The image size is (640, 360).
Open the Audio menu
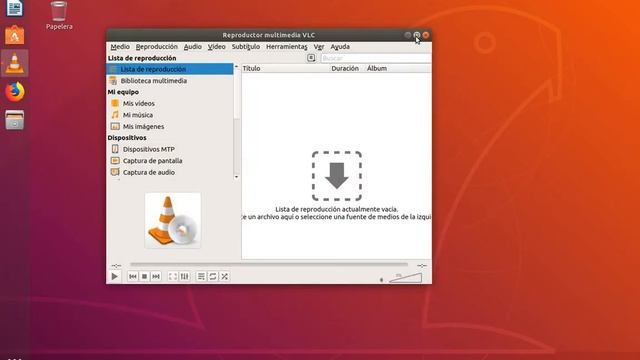tap(193, 47)
